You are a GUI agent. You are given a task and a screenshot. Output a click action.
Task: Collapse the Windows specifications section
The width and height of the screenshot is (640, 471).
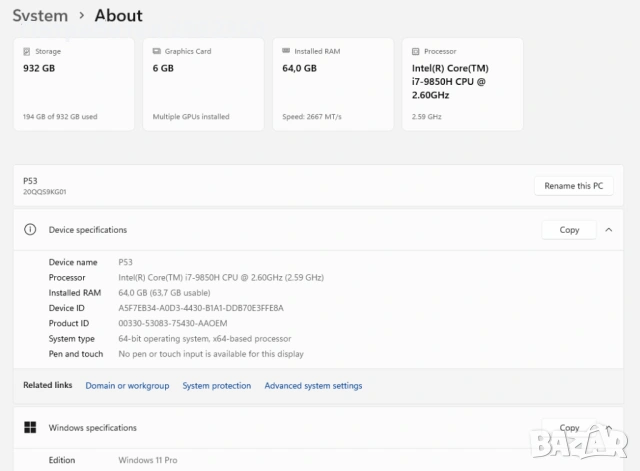(608, 428)
